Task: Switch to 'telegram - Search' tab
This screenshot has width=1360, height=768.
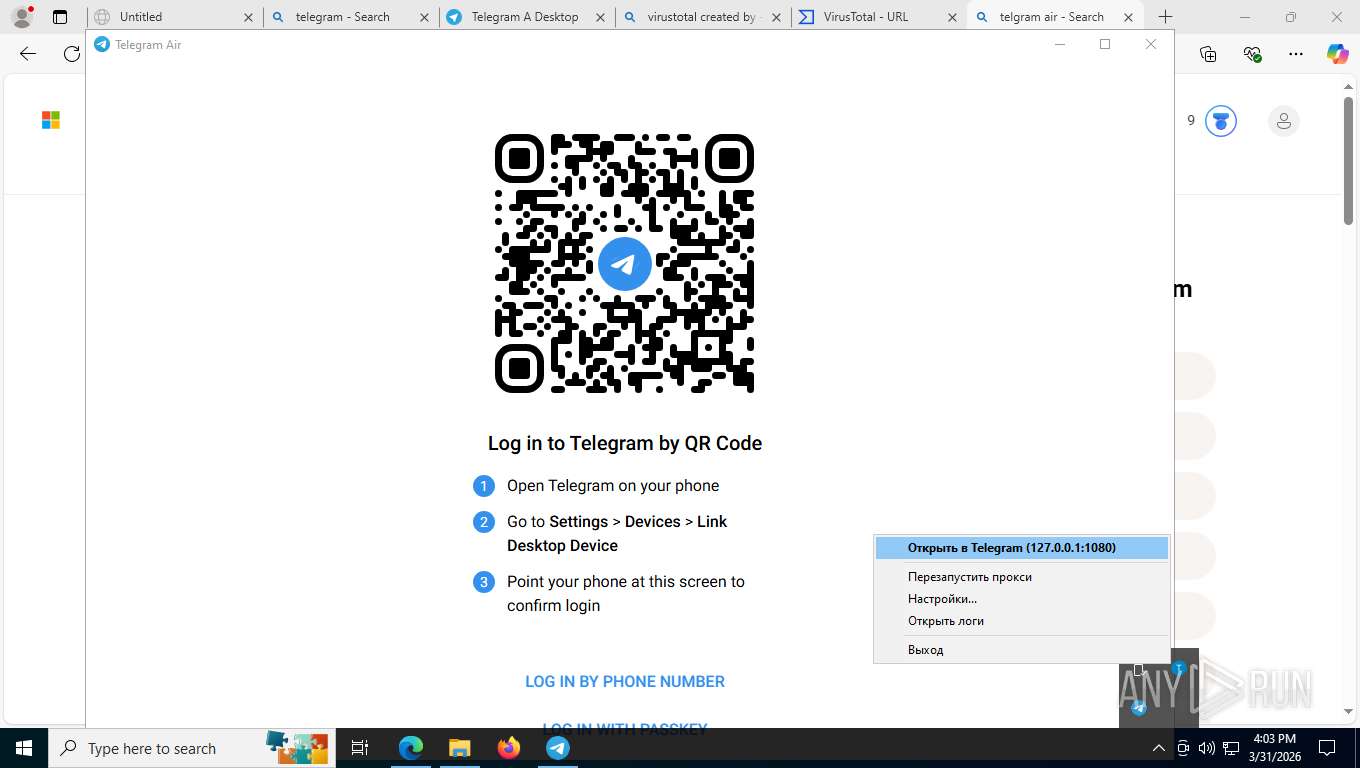Action: [x=351, y=17]
